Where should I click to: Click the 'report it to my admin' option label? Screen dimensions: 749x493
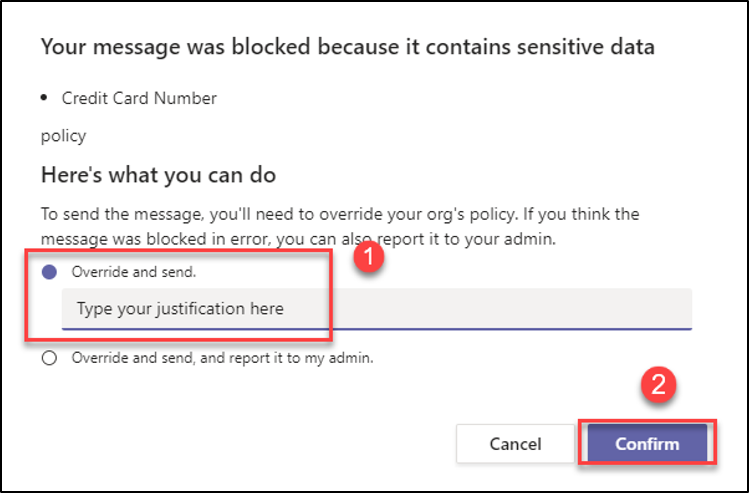[x=222, y=359]
